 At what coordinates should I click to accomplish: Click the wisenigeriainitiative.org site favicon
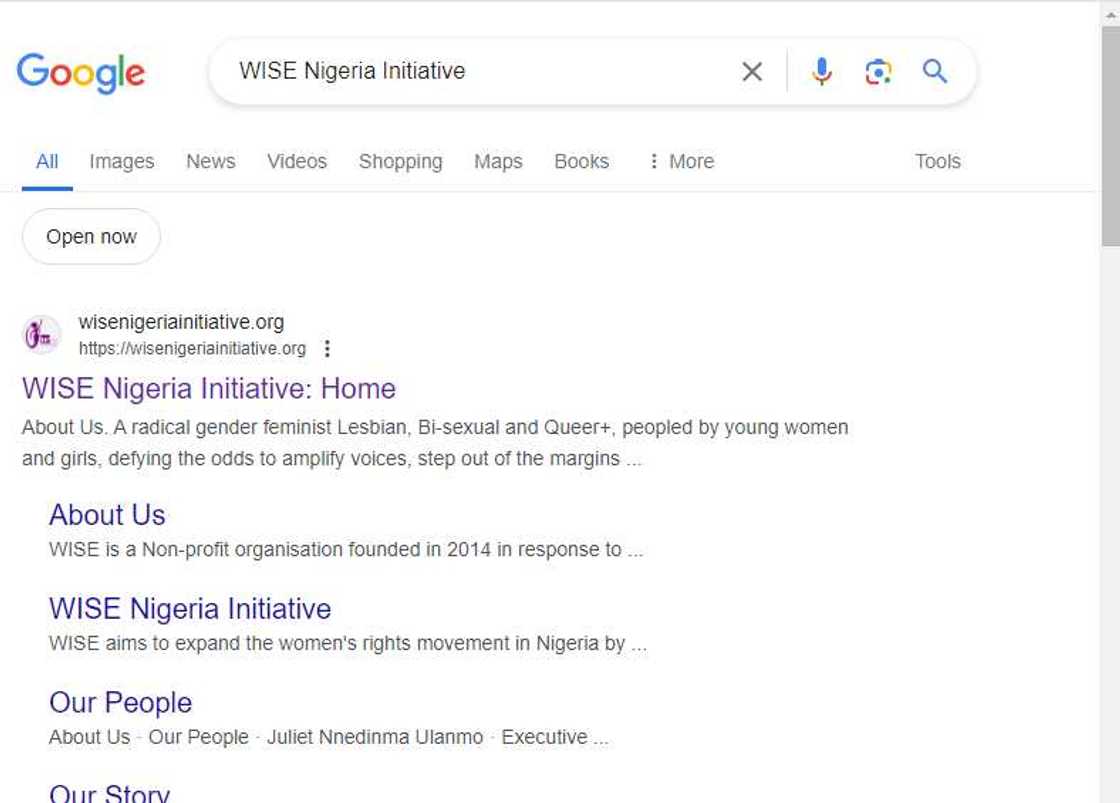coord(42,335)
